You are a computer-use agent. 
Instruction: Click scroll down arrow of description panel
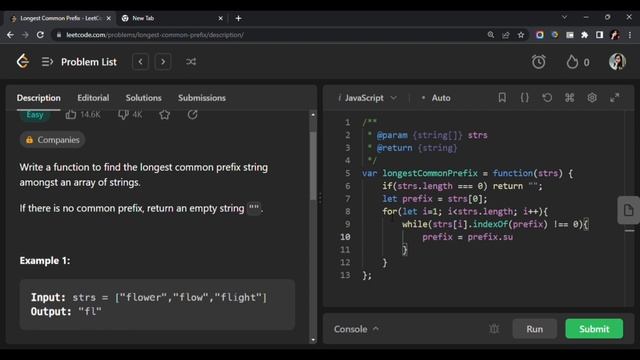313,339
